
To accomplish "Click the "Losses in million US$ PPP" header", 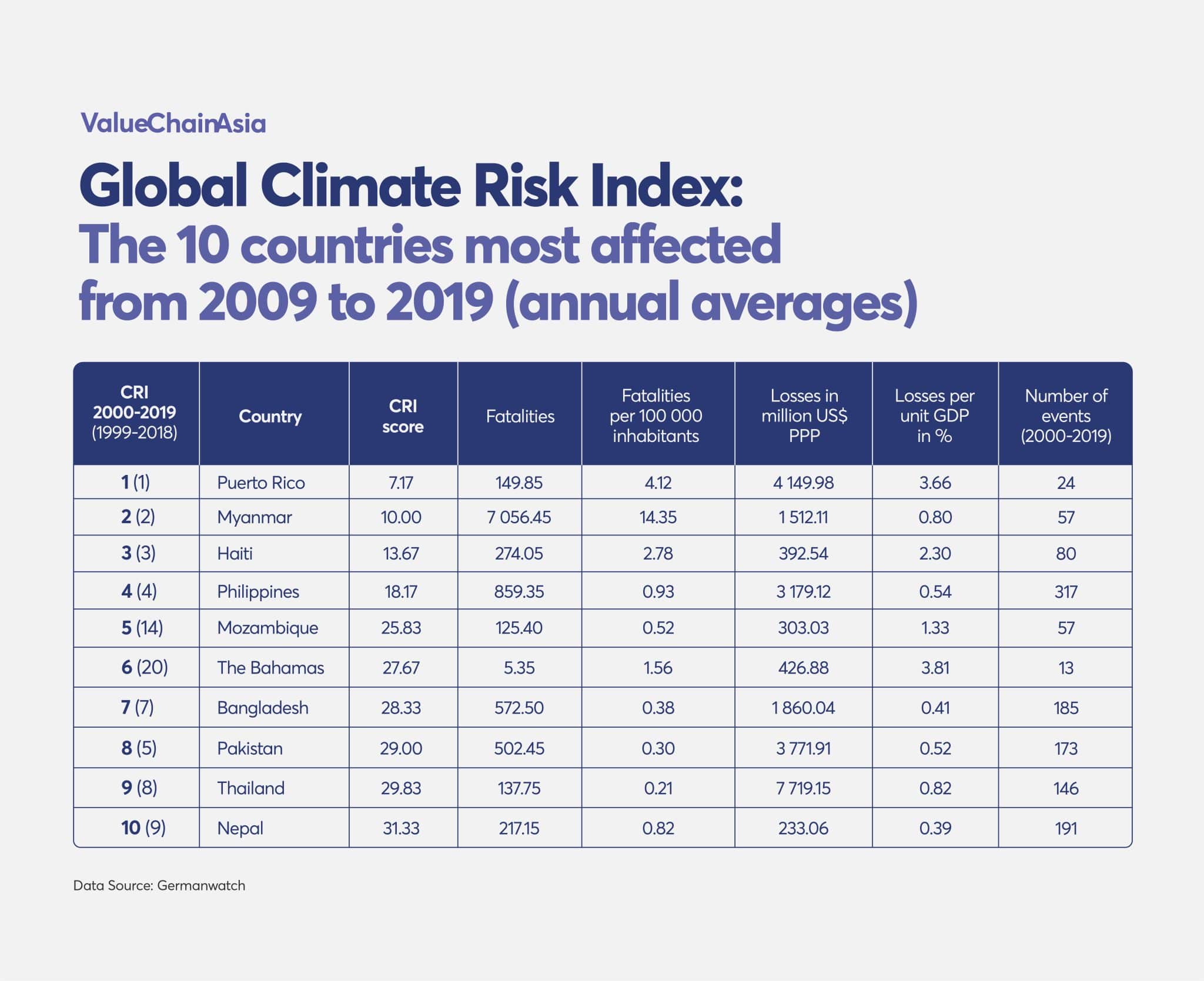I will [804, 416].
